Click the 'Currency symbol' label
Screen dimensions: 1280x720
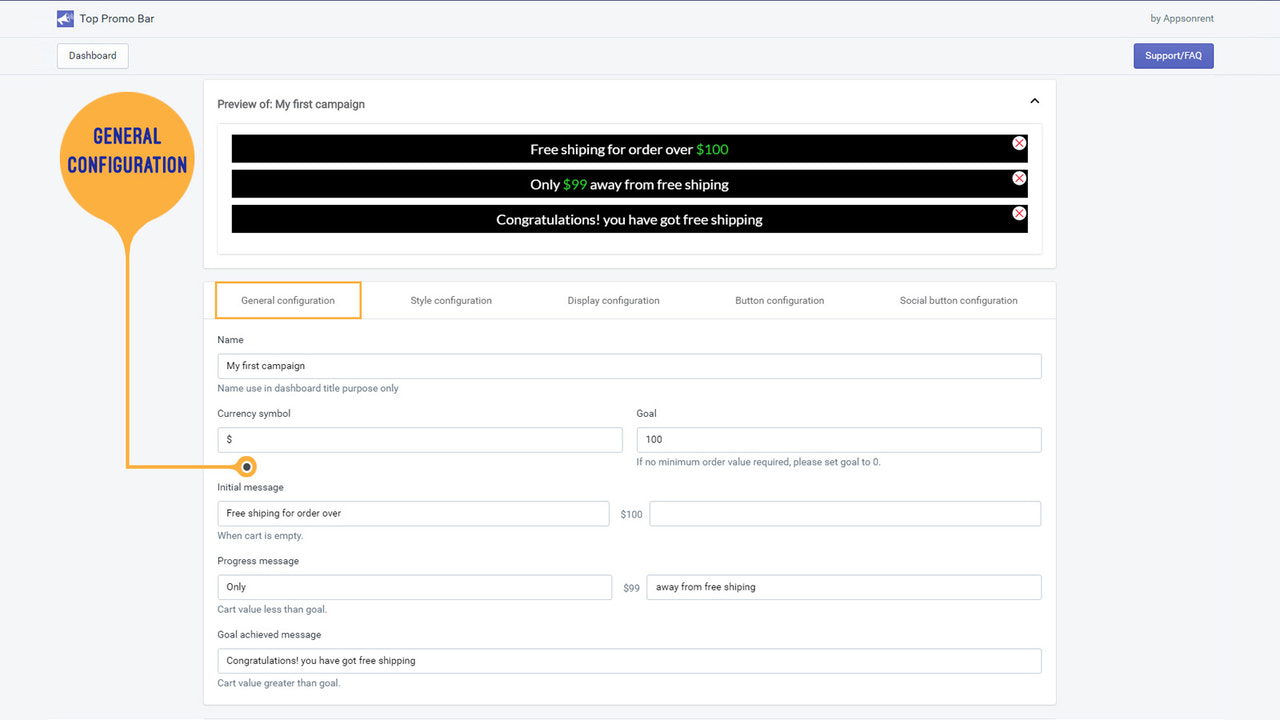click(254, 414)
